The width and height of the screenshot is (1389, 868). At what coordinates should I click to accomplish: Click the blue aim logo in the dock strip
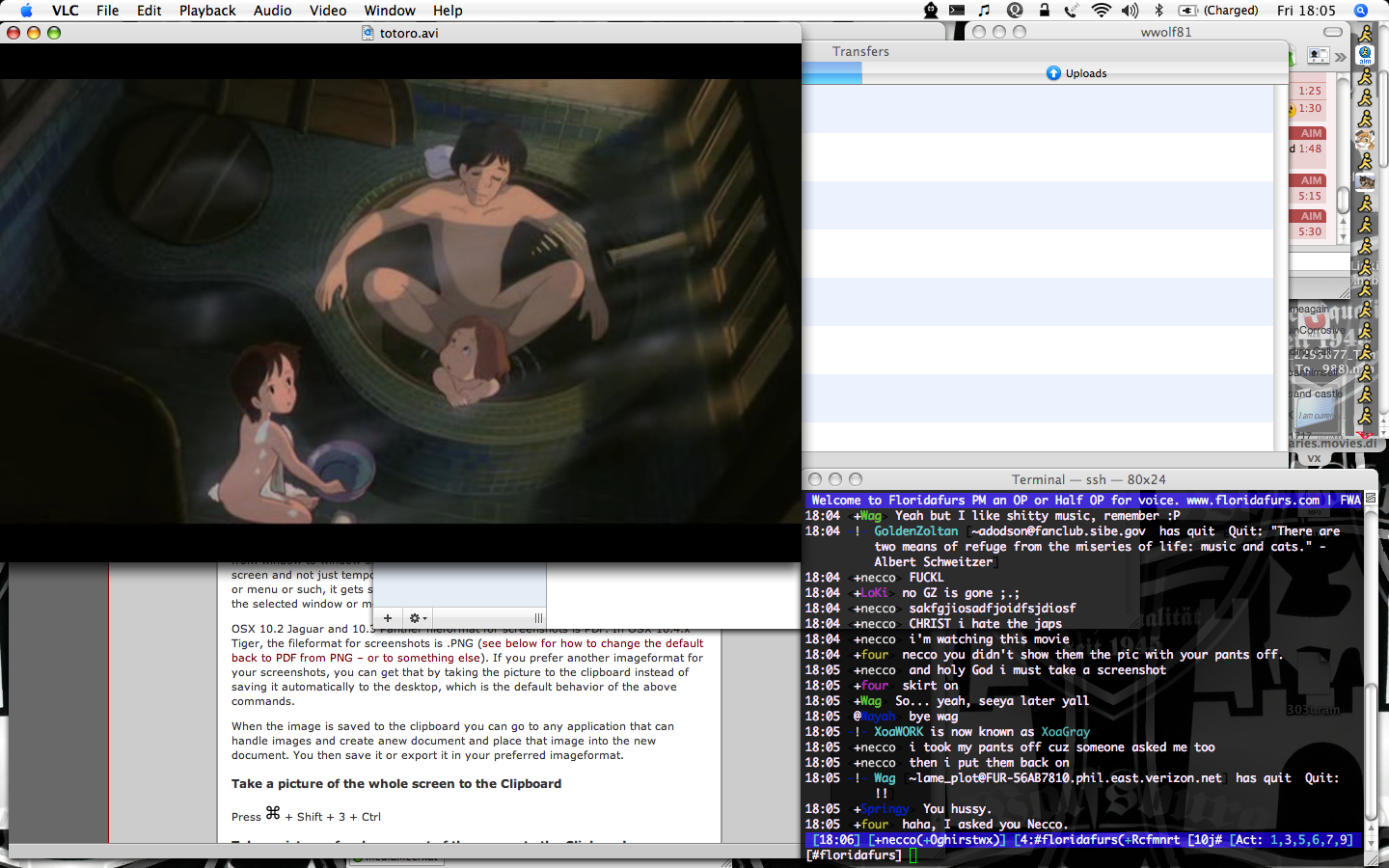(x=1365, y=55)
